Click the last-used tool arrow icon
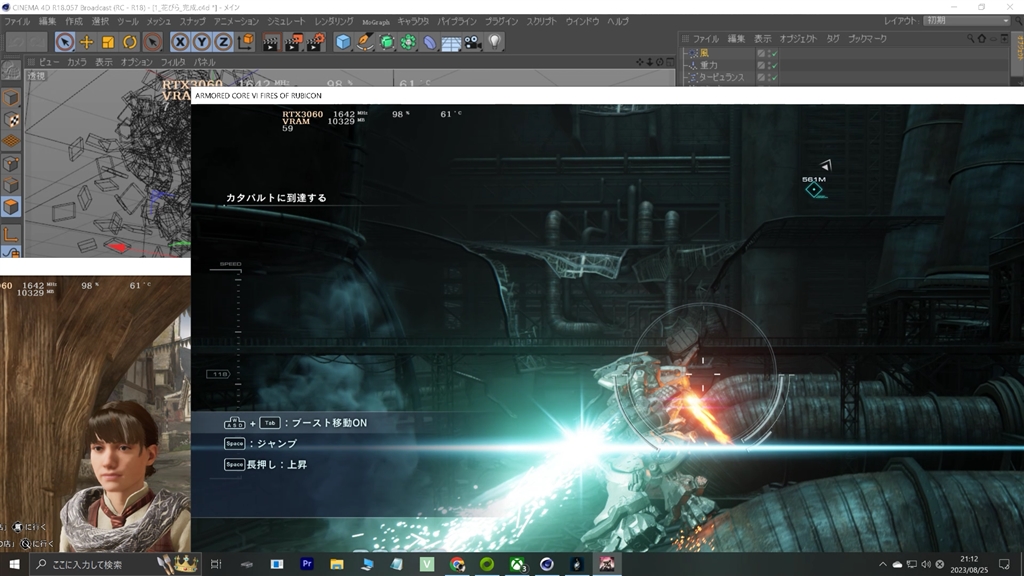The image size is (1024, 576). tap(152, 42)
